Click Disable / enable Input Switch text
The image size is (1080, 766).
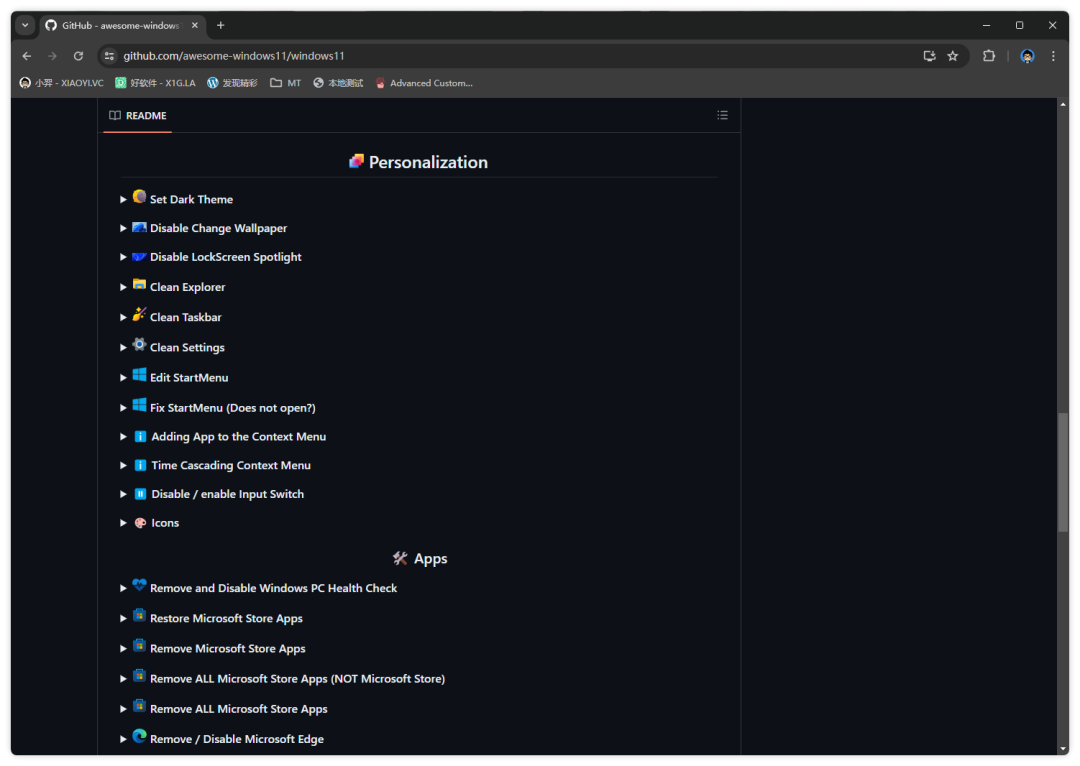point(227,494)
